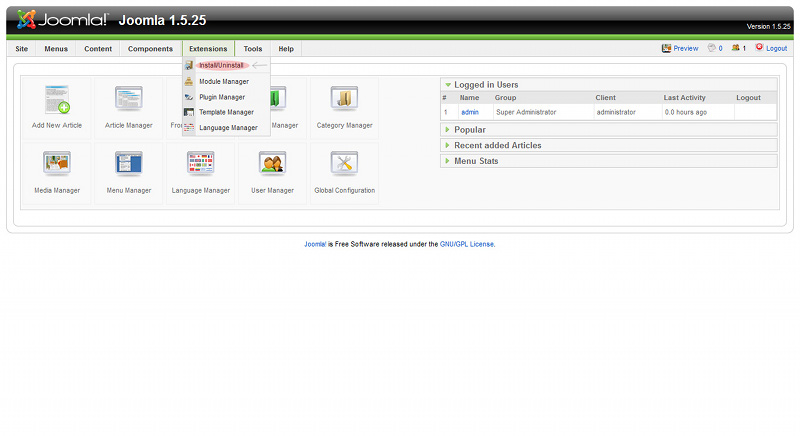Click the Joomla 1.5.25 title text
This screenshot has height=436, width=800.
pos(162,20)
